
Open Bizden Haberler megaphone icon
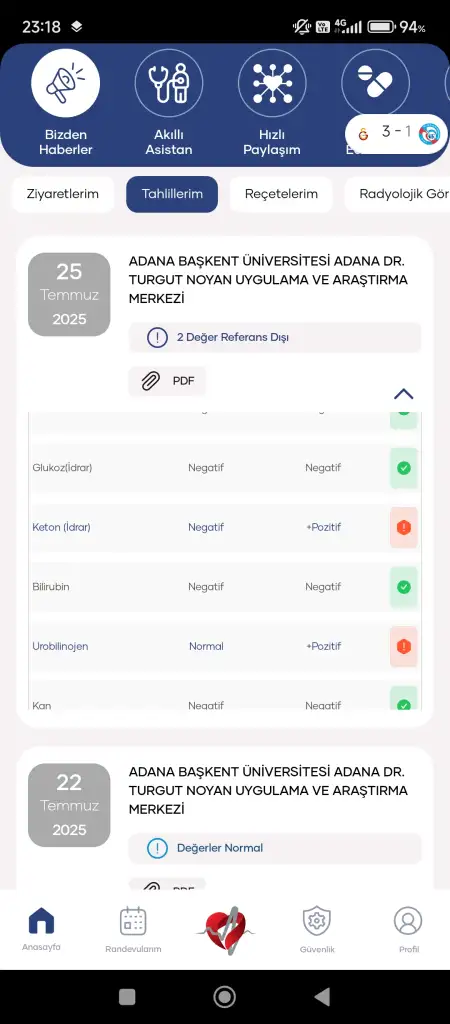[65, 83]
